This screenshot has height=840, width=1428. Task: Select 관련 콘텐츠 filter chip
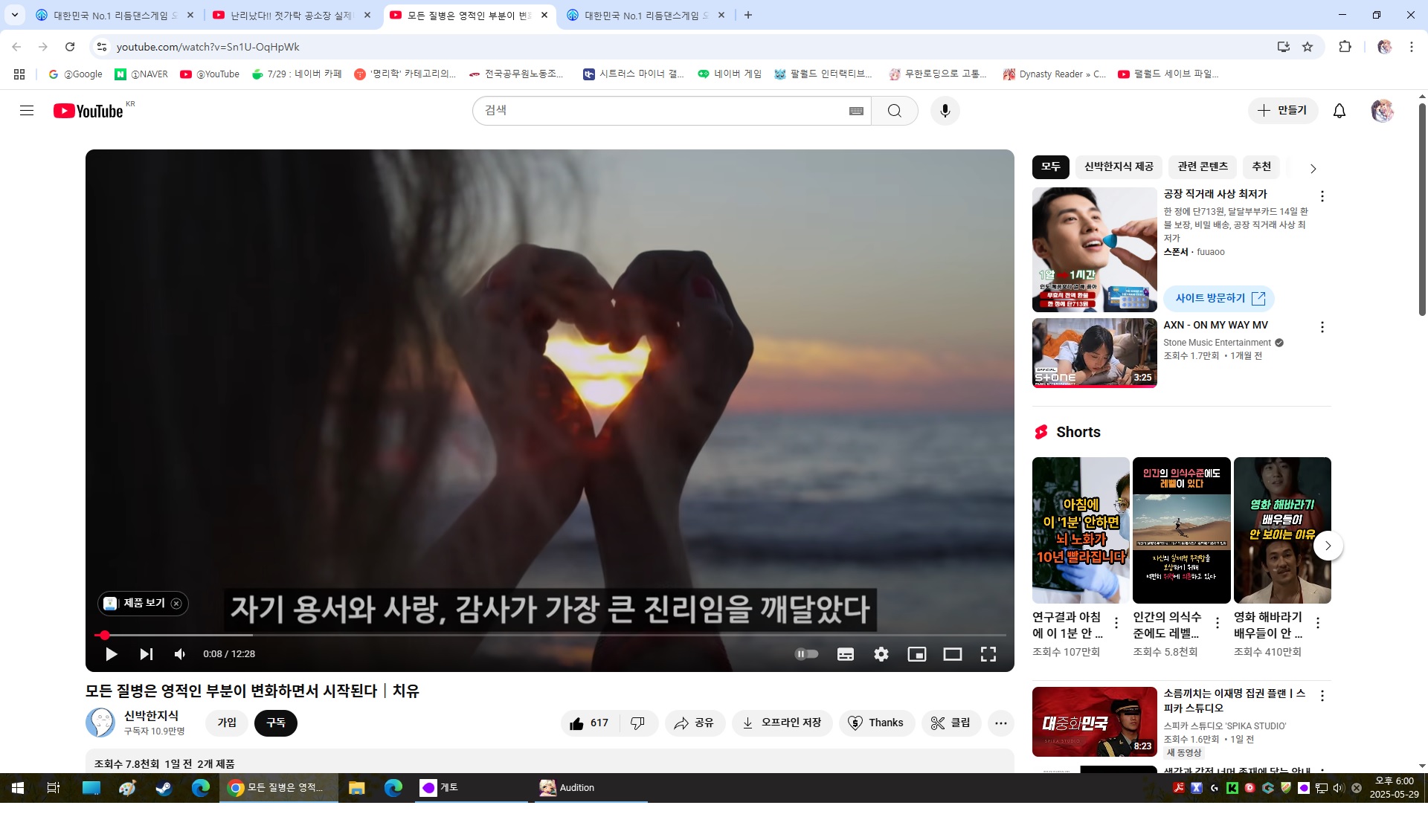coord(1202,167)
